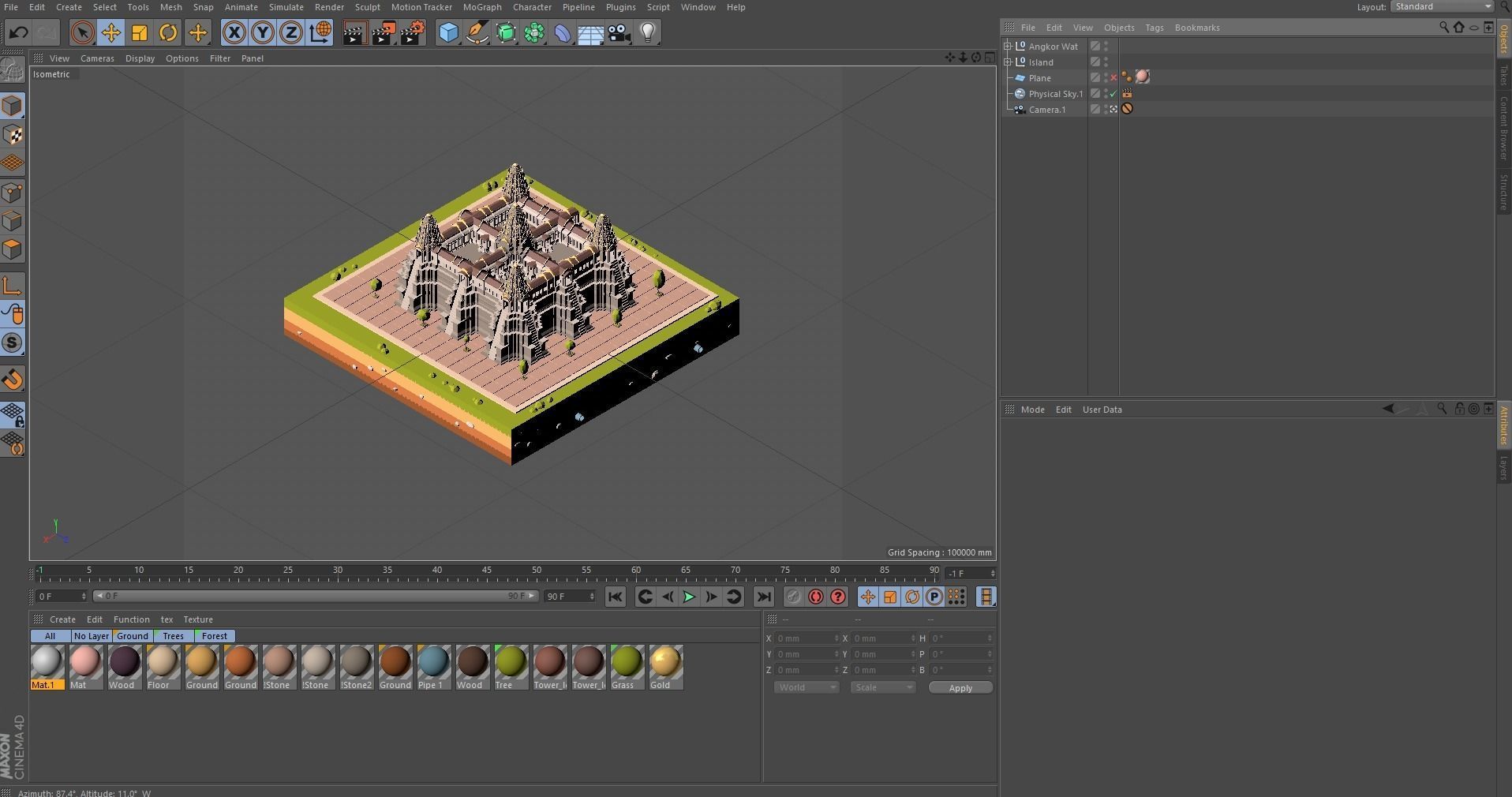Add a camera object
The image size is (1512, 797).
[x=619, y=32]
